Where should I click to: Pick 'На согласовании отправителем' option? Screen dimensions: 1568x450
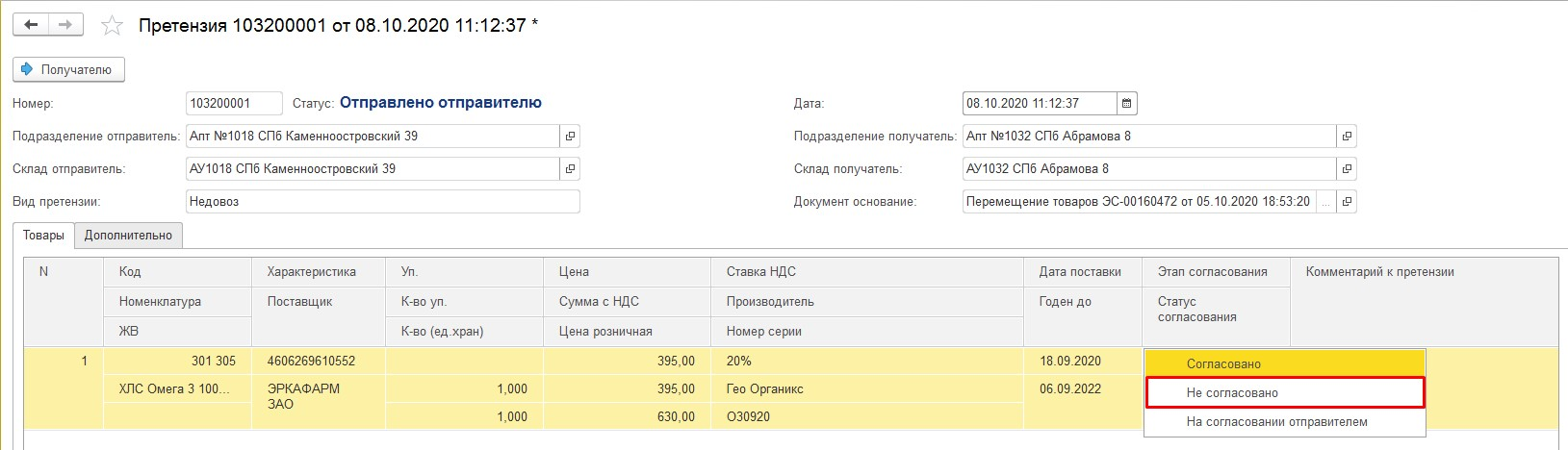[x=1284, y=421]
